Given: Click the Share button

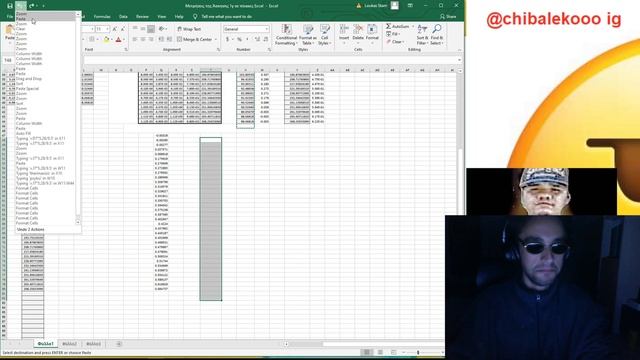Looking at the screenshot, I should [x=448, y=17].
